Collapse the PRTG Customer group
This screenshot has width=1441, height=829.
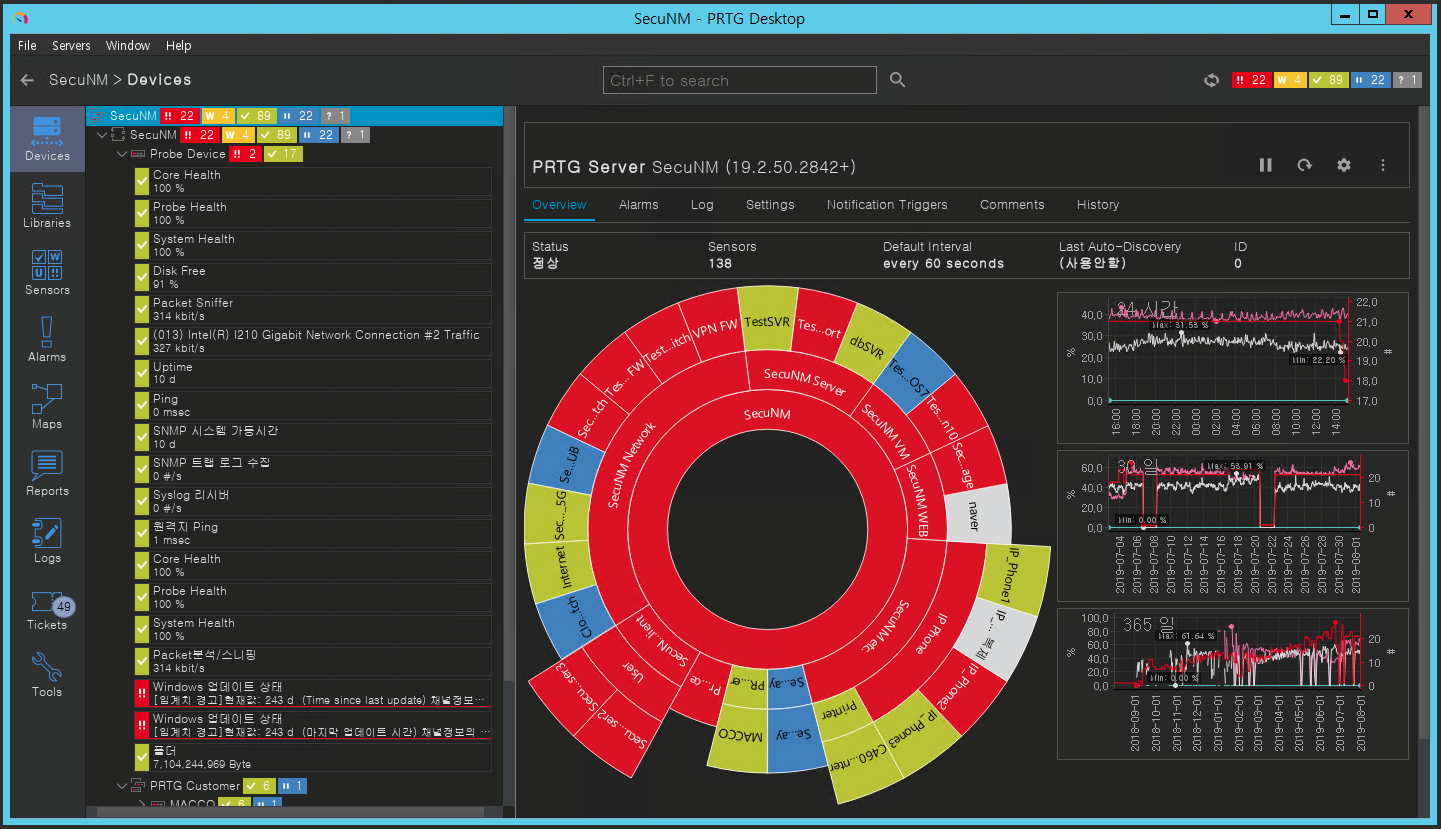(122, 785)
